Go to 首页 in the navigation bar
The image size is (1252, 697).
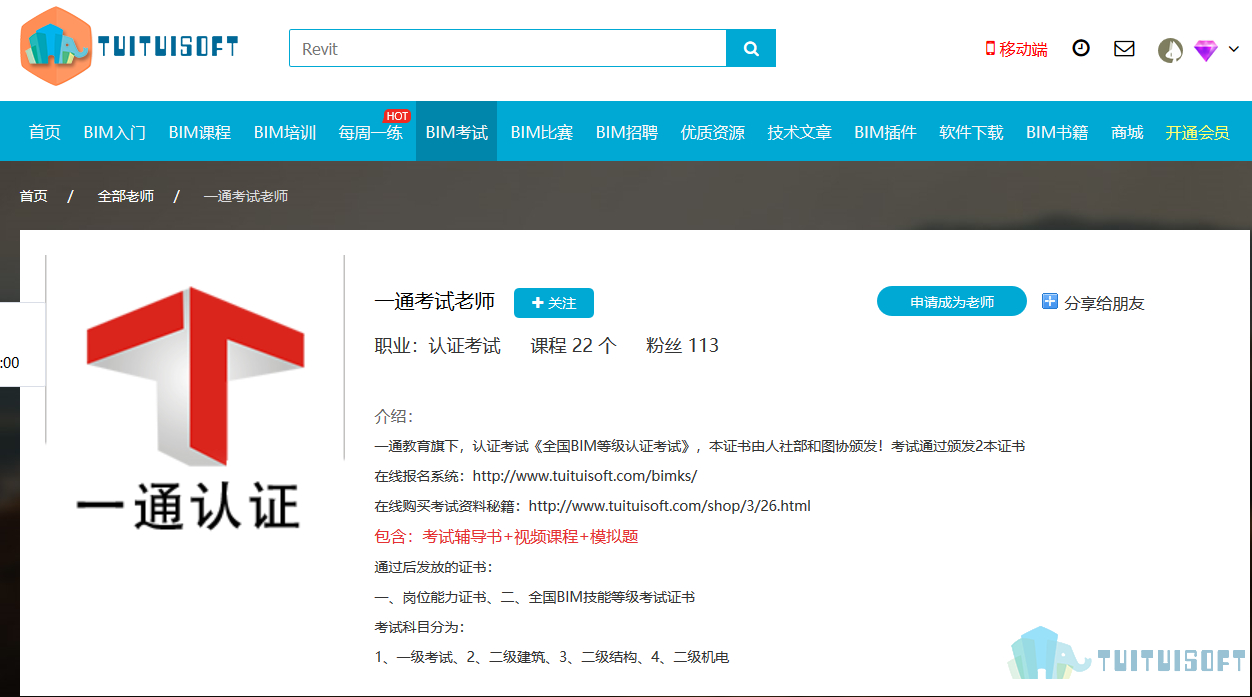(x=44, y=132)
